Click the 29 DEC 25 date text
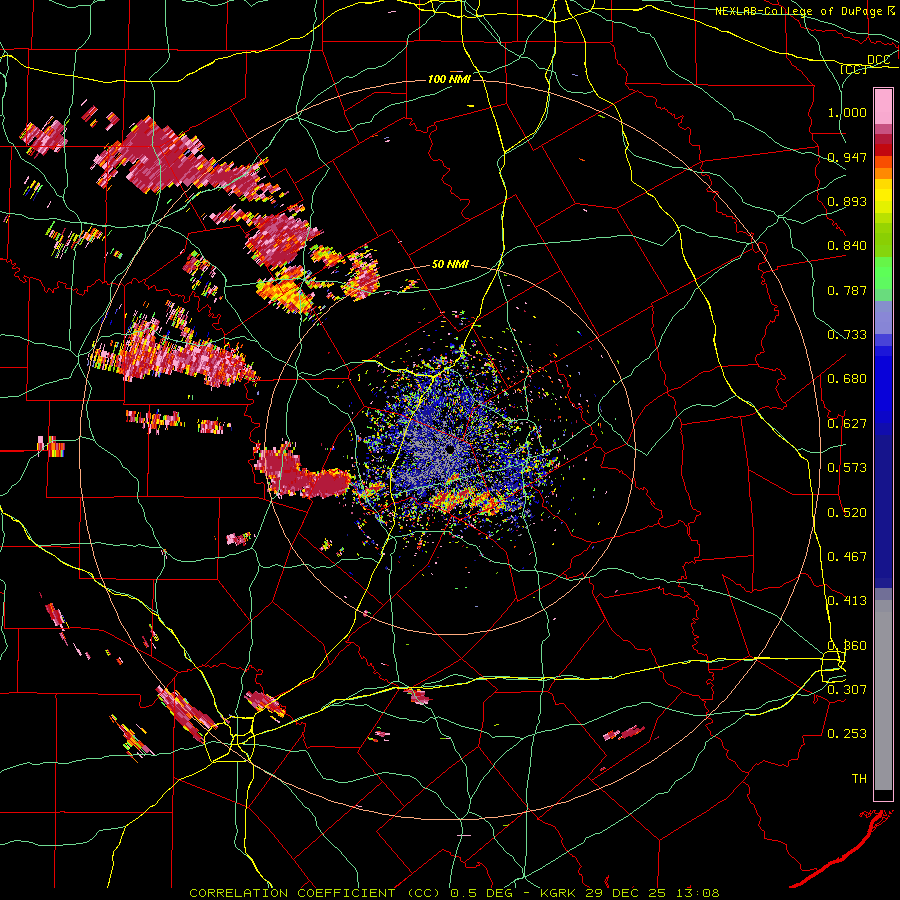The height and width of the screenshot is (900, 900). [x=626, y=893]
